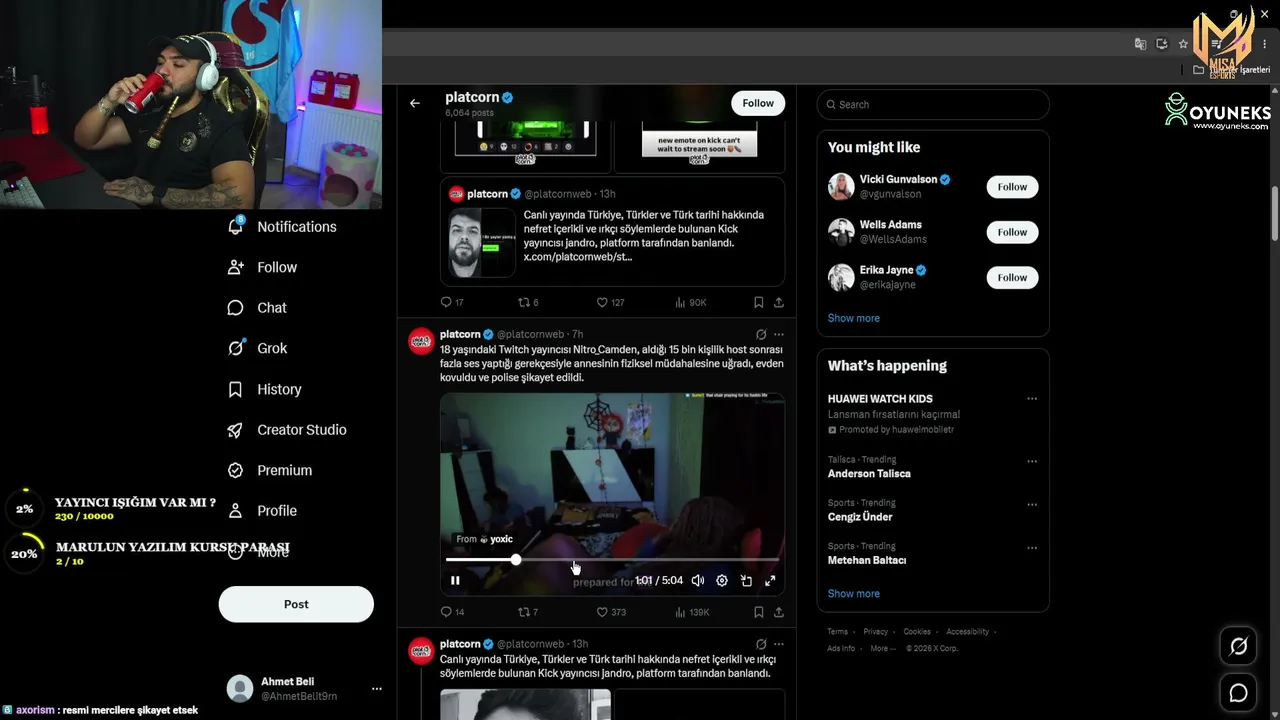Pause the Nitro_Camden video
The image size is (1280, 720).
455,581
